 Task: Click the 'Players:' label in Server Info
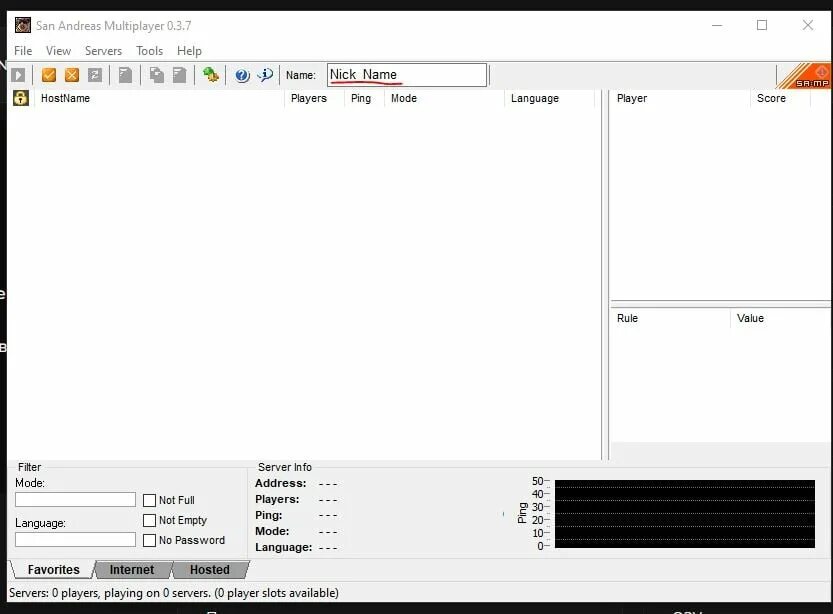[277, 499]
